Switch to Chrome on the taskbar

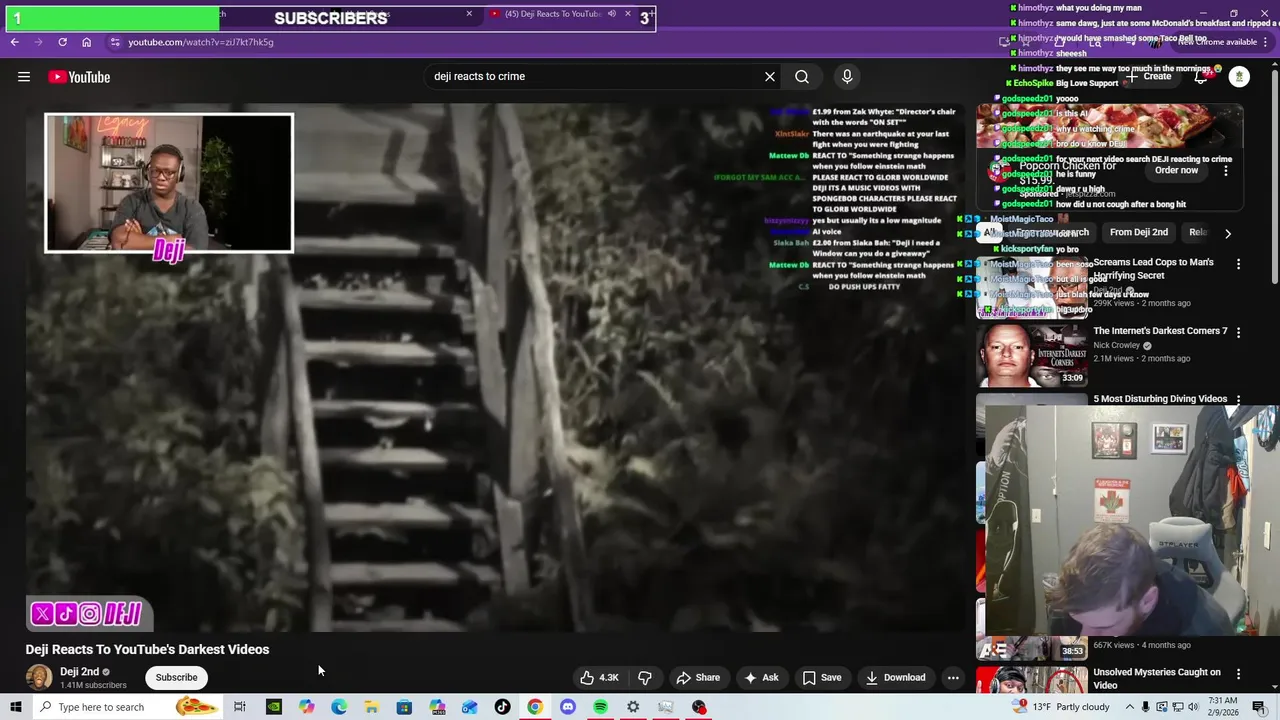click(x=535, y=707)
